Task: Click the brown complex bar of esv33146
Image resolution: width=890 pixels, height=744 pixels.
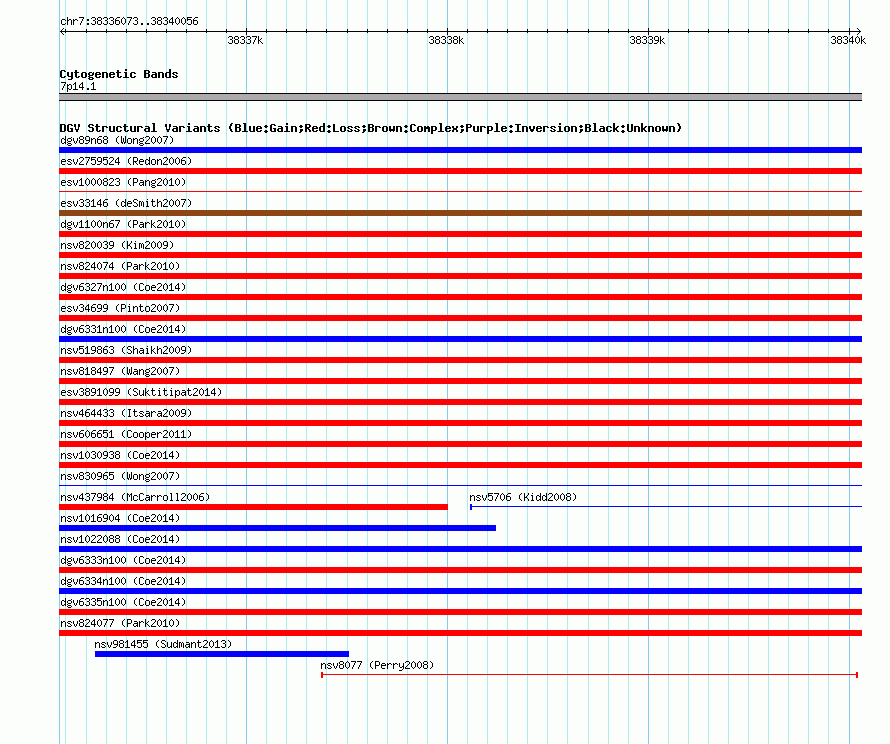Action: click(460, 213)
